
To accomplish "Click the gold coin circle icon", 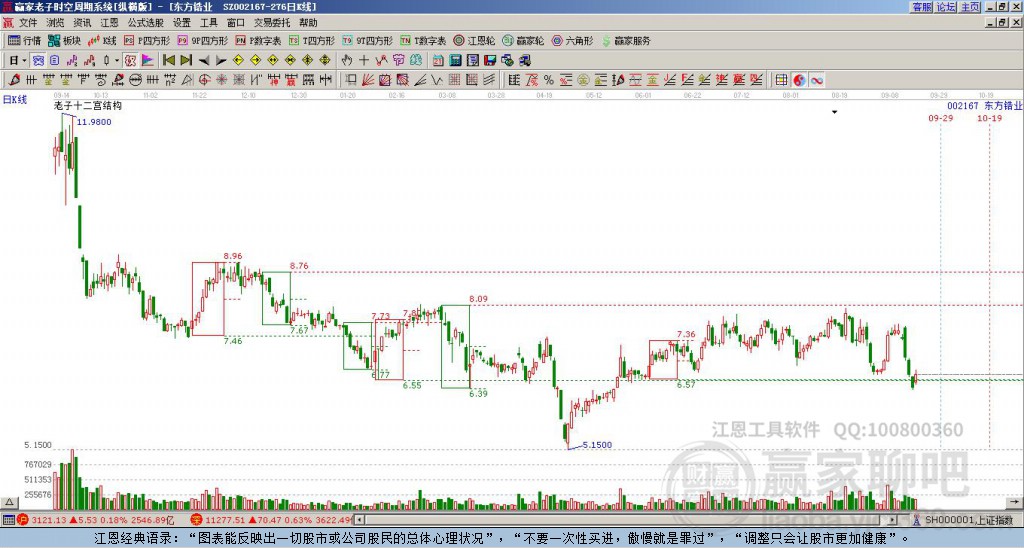I will point(583,80).
